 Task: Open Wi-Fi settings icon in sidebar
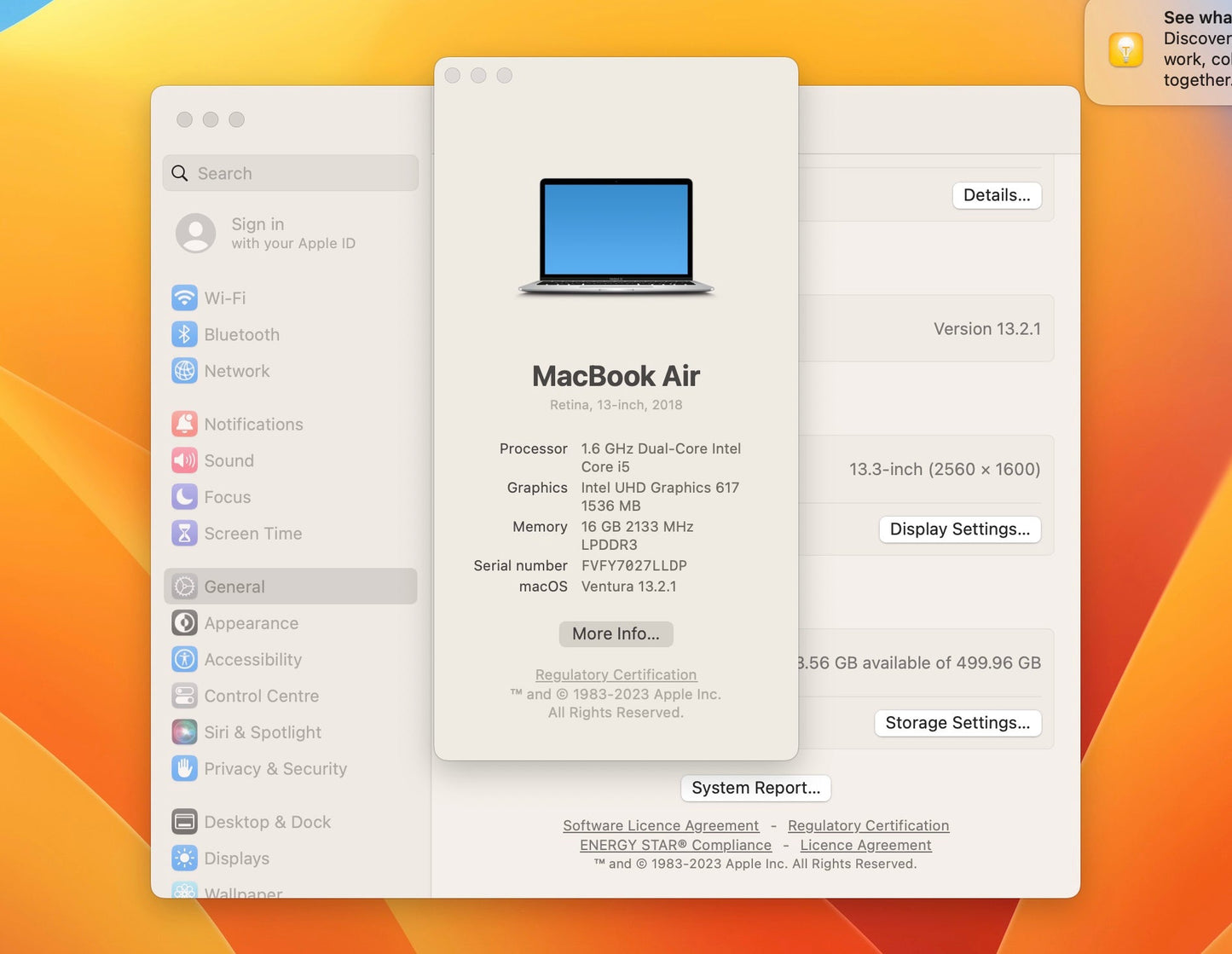coord(184,298)
